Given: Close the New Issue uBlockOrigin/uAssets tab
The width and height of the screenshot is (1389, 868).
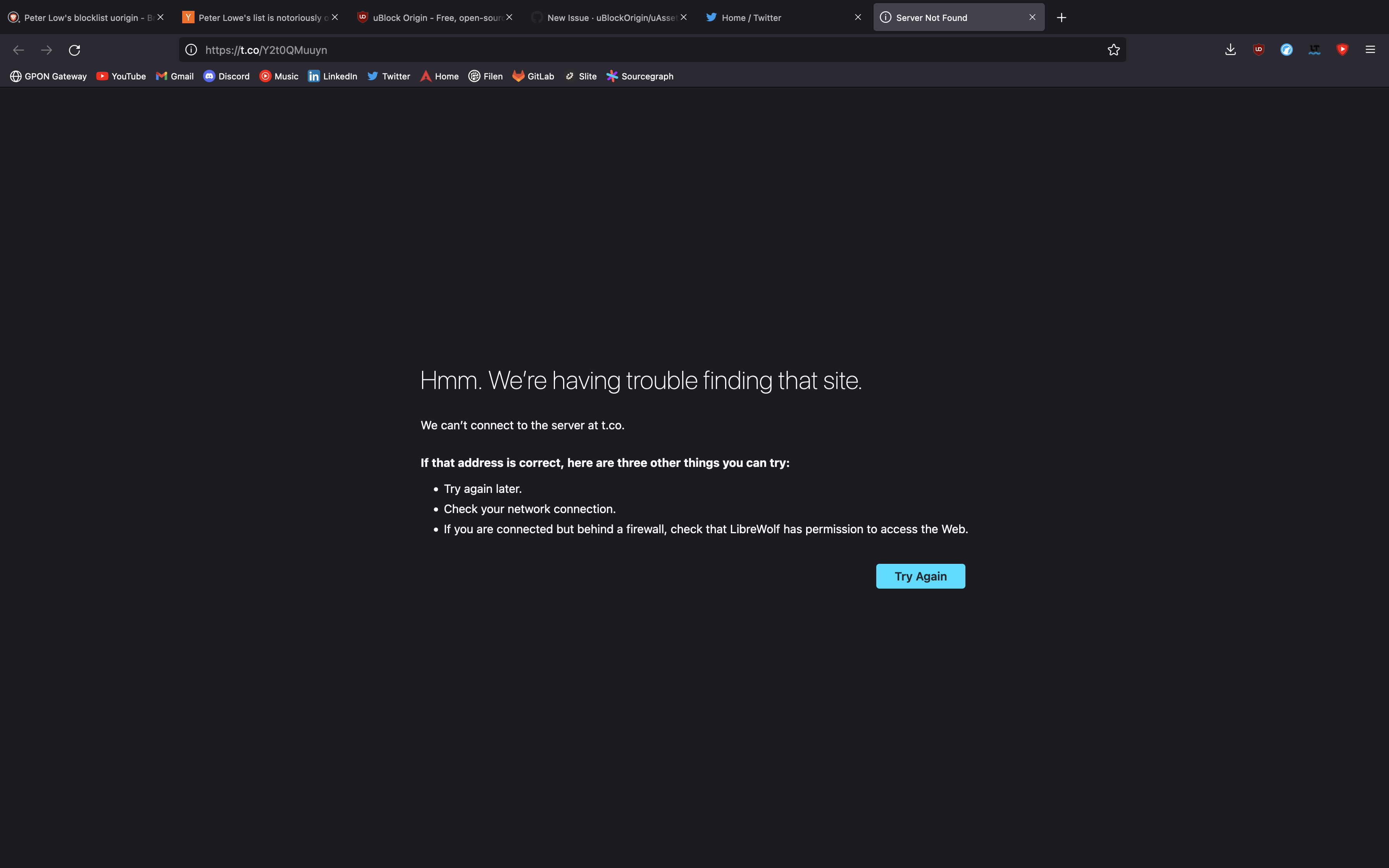Looking at the screenshot, I should click(684, 18).
